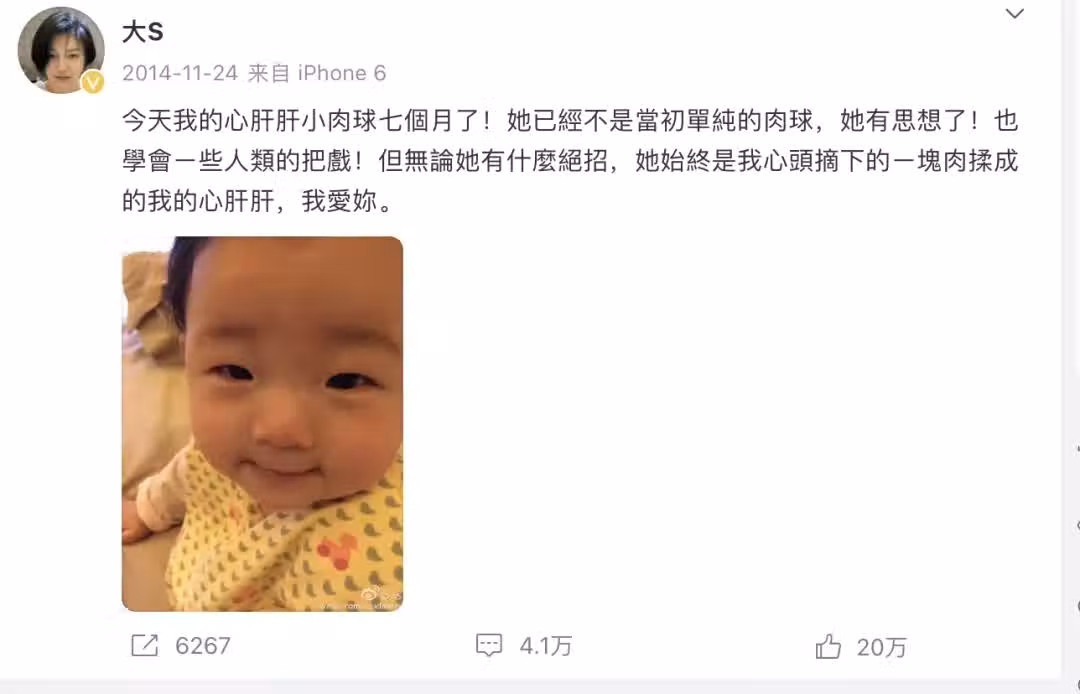Viewport: 1080px width, 694px height.
Task: Open comments via speech bubble icon
Action: point(489,646)
